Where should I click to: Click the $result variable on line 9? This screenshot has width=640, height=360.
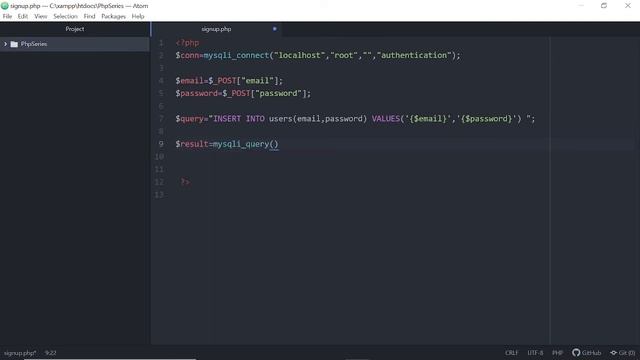192,144
